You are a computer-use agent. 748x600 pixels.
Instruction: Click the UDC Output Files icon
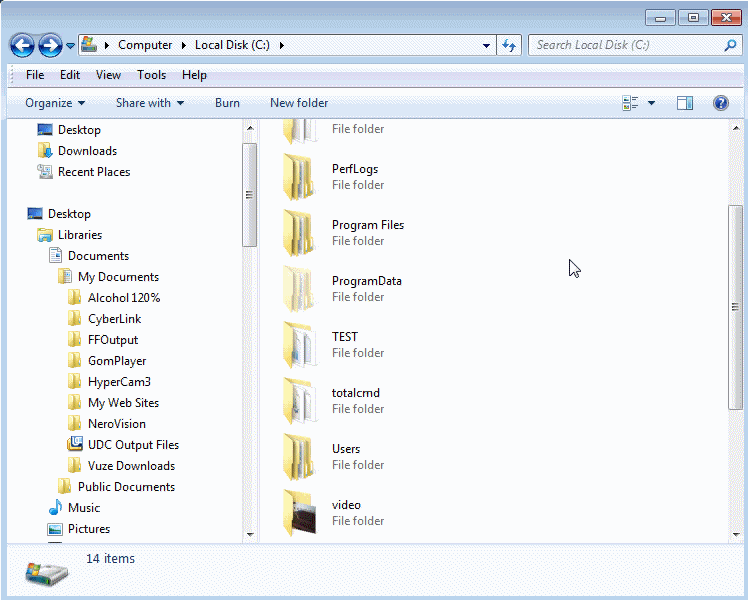tap(74, 445)
